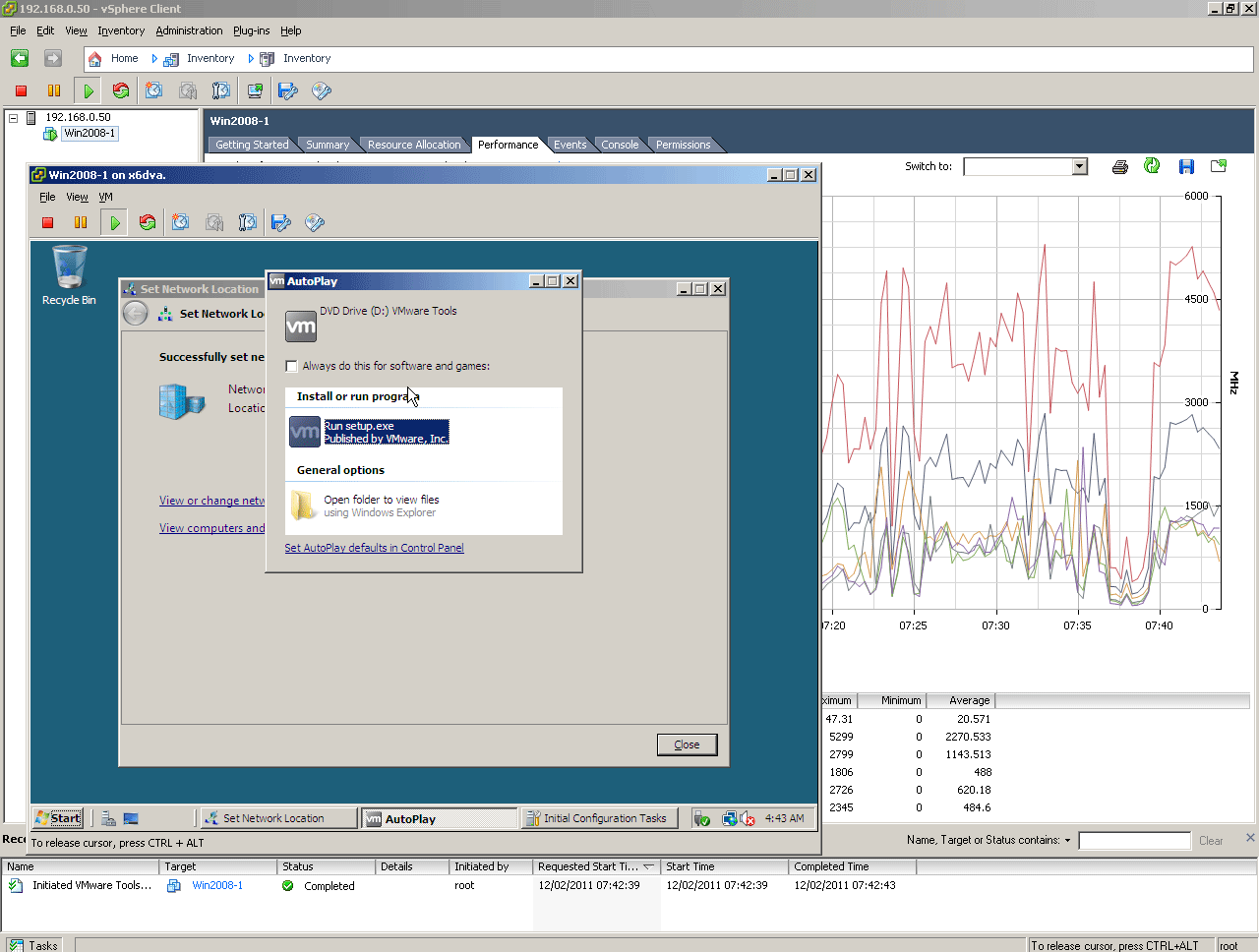The image size is (1259, 952).
Task: Click Close in Set Network Location dialog
Action: pyautogui.click(x=687, y=744)
